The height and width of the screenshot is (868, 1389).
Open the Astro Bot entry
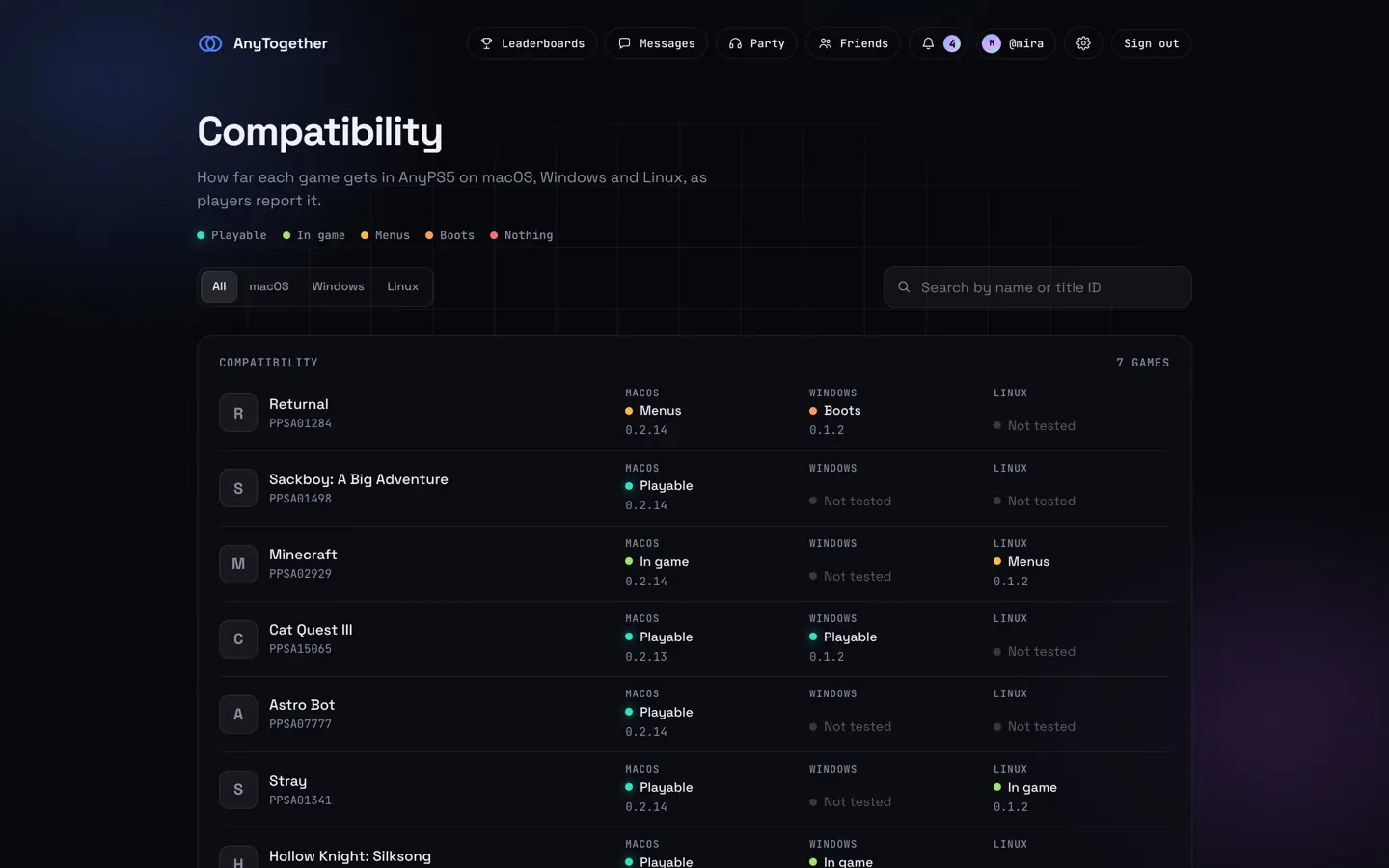(x=694, y=714)
